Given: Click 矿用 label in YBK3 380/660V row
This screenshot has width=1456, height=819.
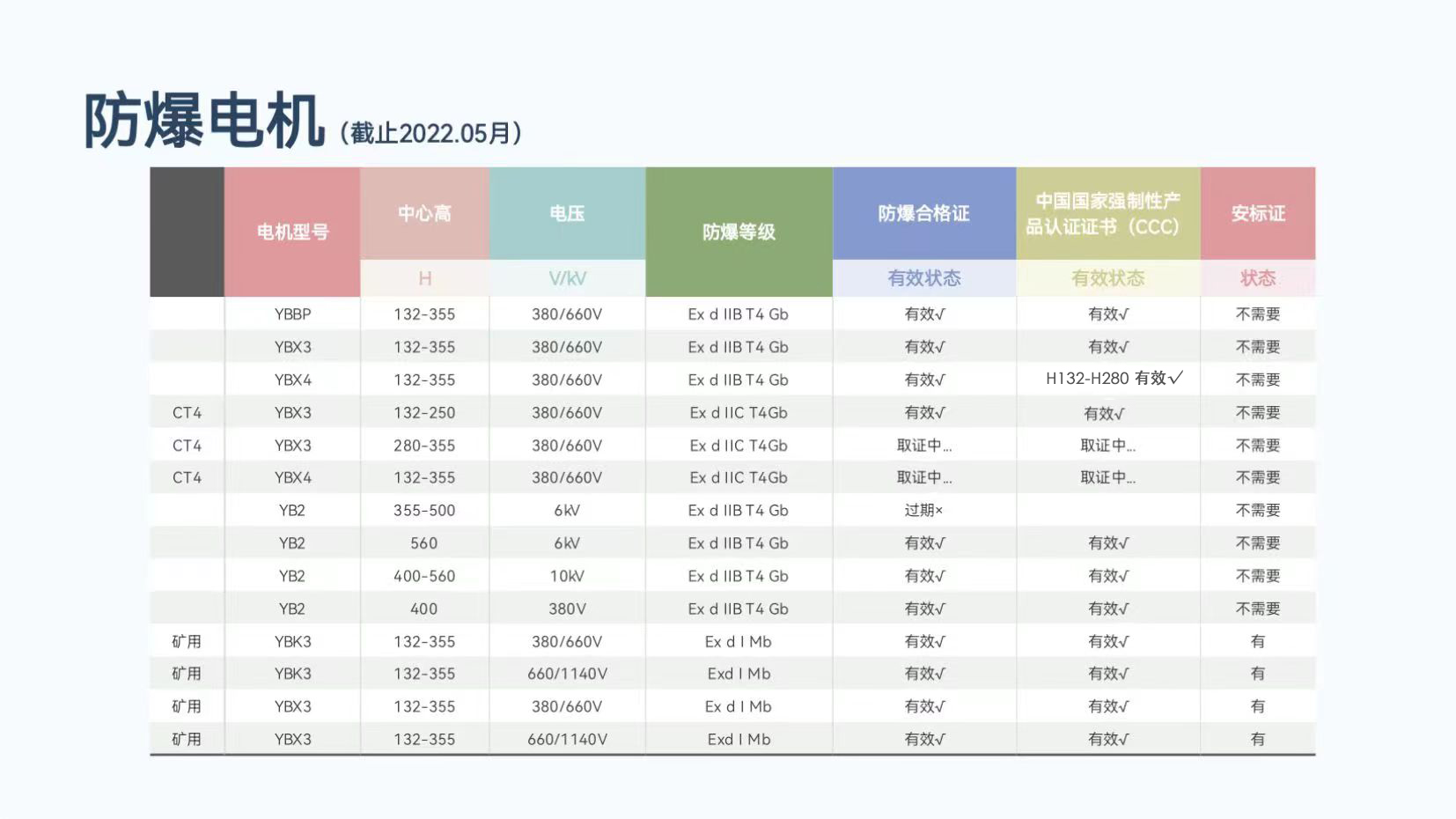Looking at the screenshot, I should 187,641.
